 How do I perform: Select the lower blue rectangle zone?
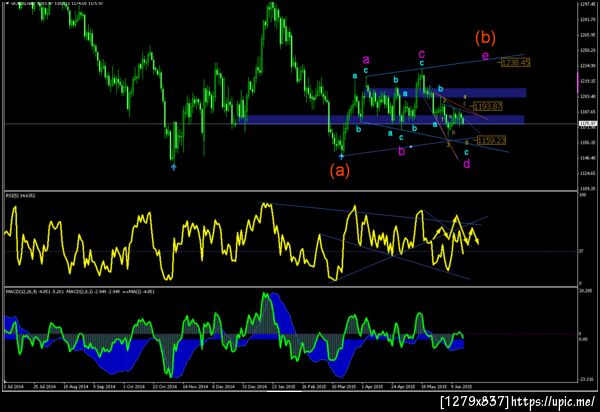coord(381,119)
